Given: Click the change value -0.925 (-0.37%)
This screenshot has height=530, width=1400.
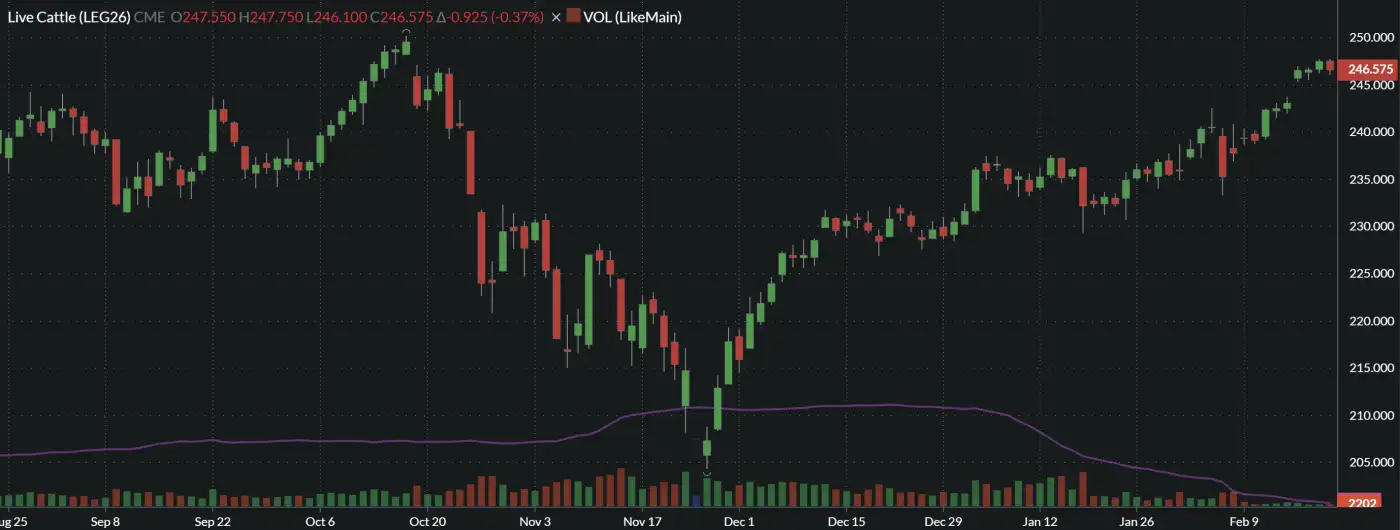Looking at the screenshot, I should click(x=489, y=17).
